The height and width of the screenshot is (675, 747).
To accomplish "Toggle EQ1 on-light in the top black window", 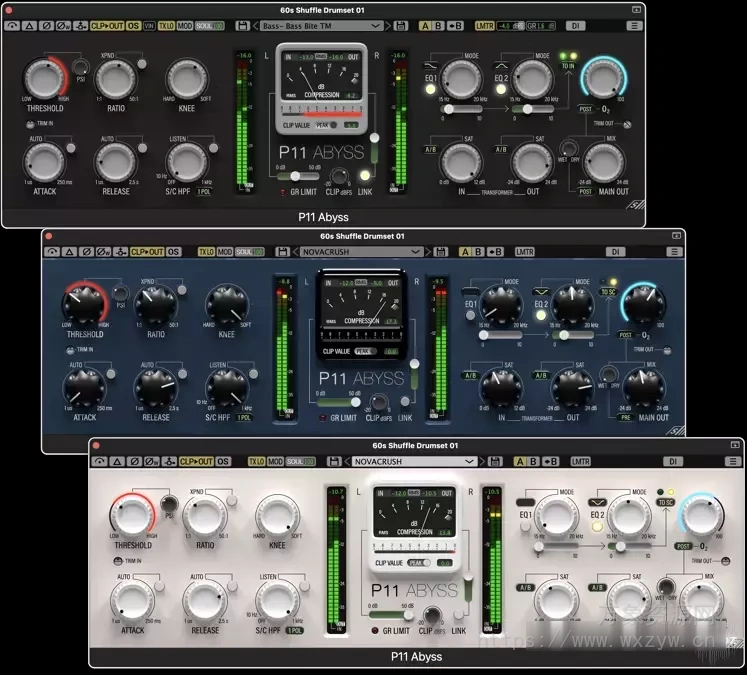I will [430, 89].
